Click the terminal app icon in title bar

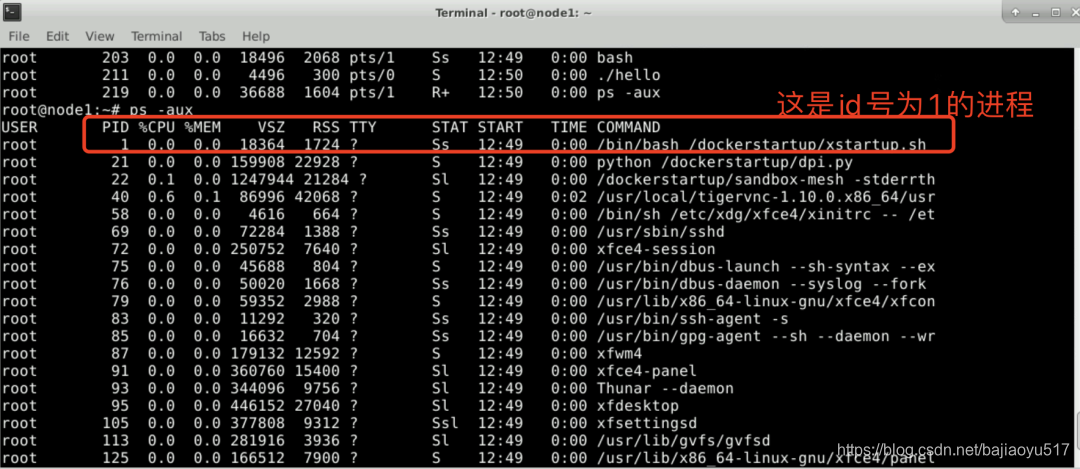[12, 12]
